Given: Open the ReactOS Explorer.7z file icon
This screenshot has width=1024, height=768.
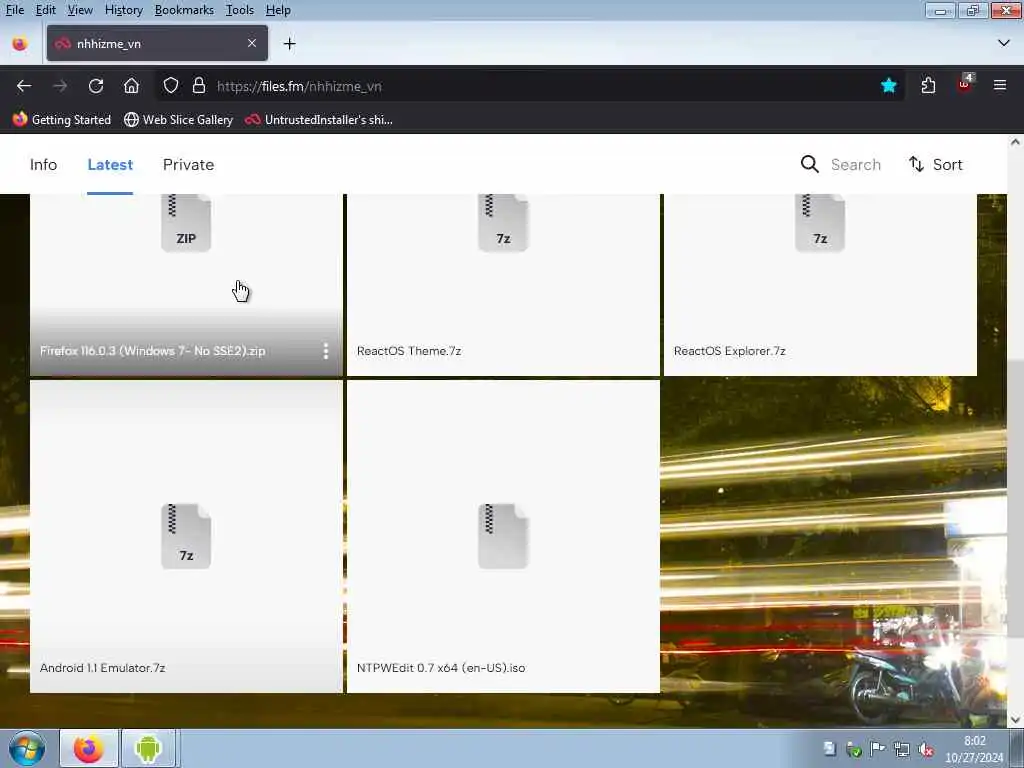Looking at the screenshot, I should pyautogui.click(x=820, y=222).
